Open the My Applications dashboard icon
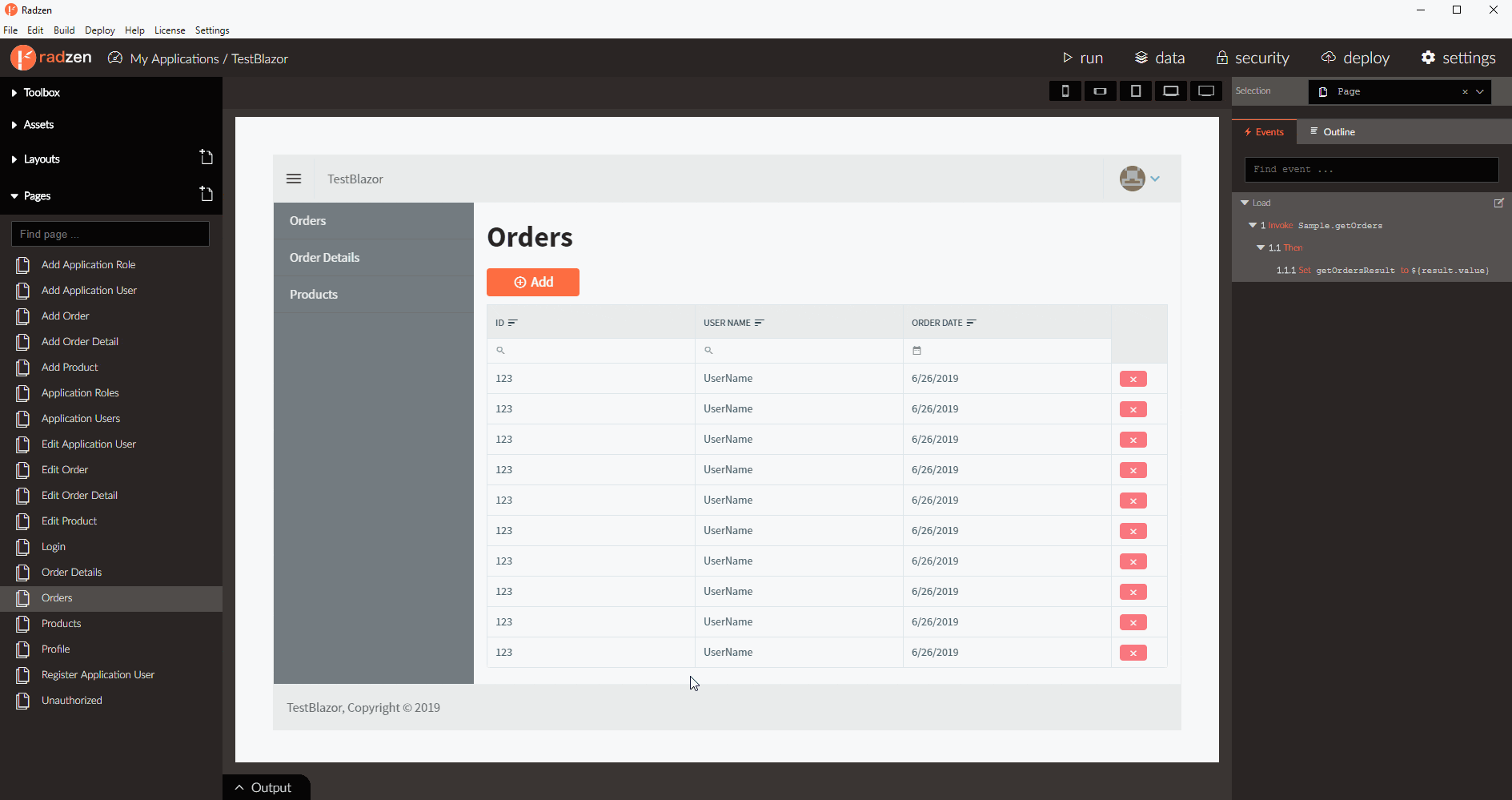 point(115,58)
